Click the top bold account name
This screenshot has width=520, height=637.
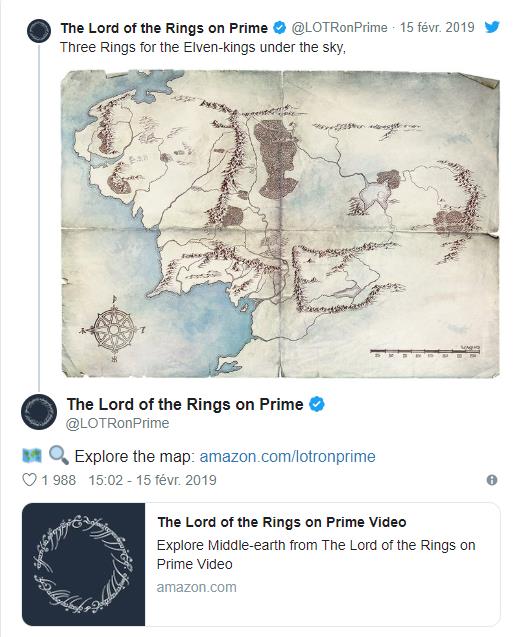pos(164,28)
